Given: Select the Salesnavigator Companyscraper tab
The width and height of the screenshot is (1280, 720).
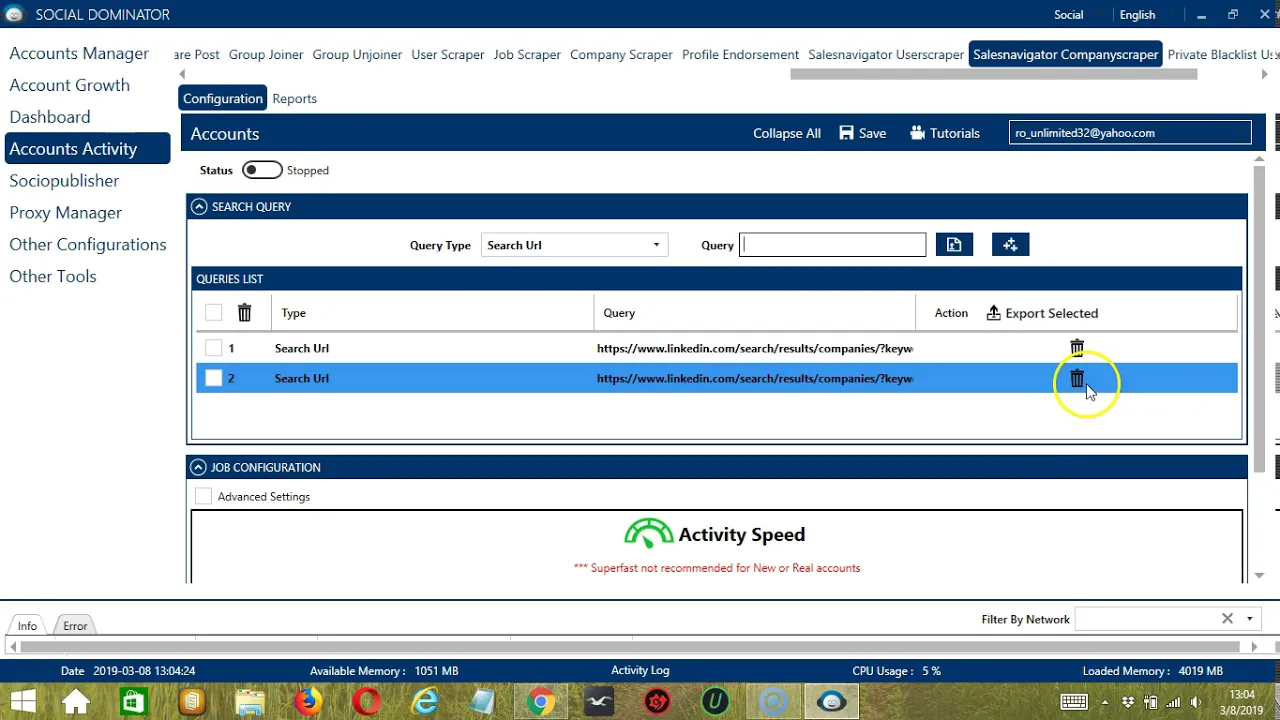Looking at the screenshot, I should click(x=1066, y=55).
